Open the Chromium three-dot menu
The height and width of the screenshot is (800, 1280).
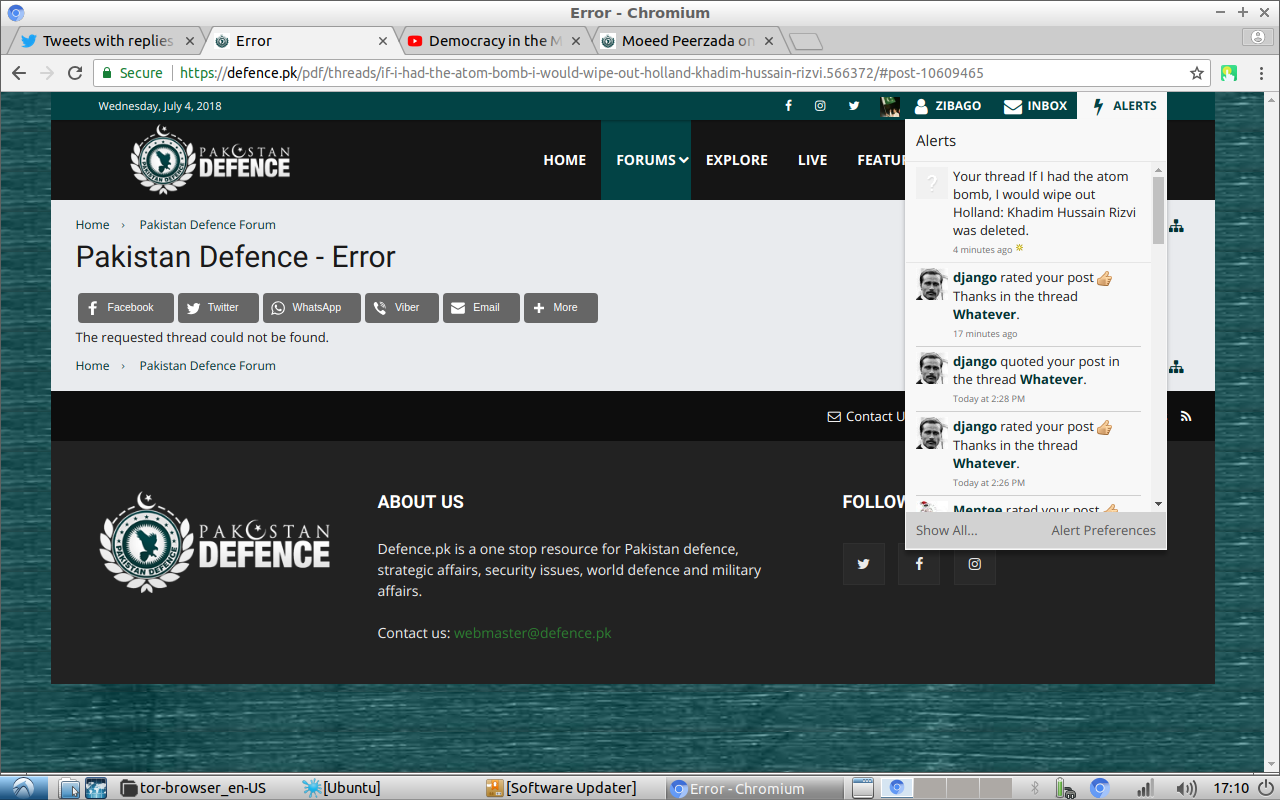point(1260,73)
